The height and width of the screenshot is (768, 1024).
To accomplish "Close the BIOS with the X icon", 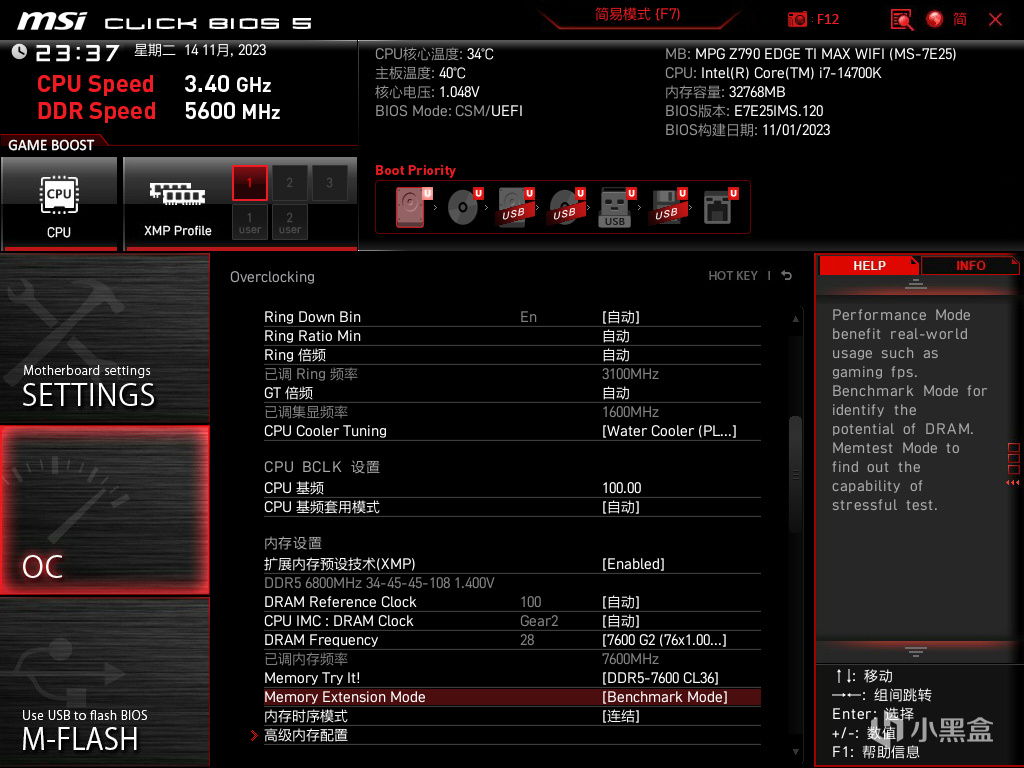I will click(x=995, y=20).
